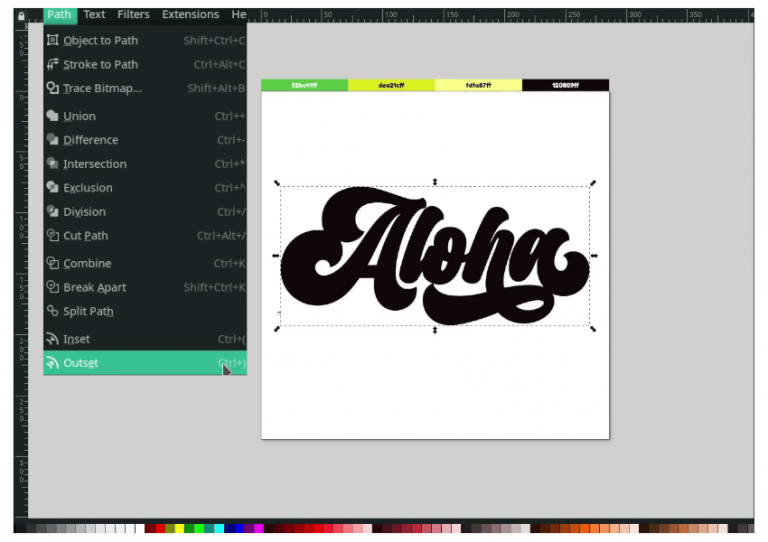The height and width of the screenshot is (542, 768).
Task: Click the top-center scale handle of selection
Action: pyautogui.click(x=435, y=182)
